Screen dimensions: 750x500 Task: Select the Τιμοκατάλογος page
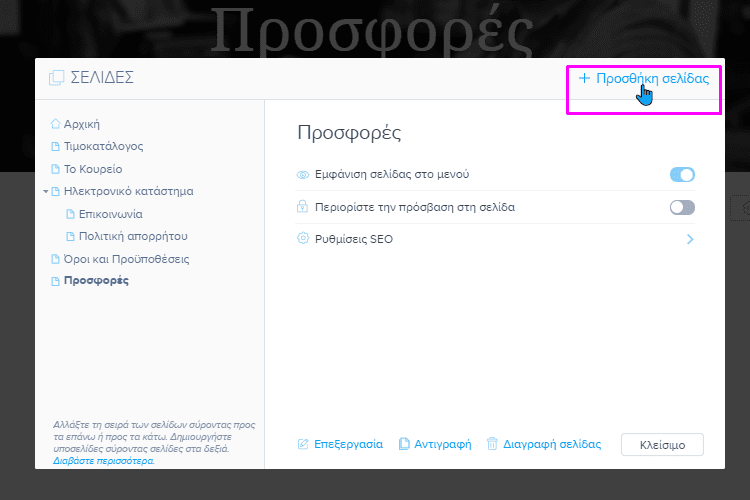click(x=103, y=146)
